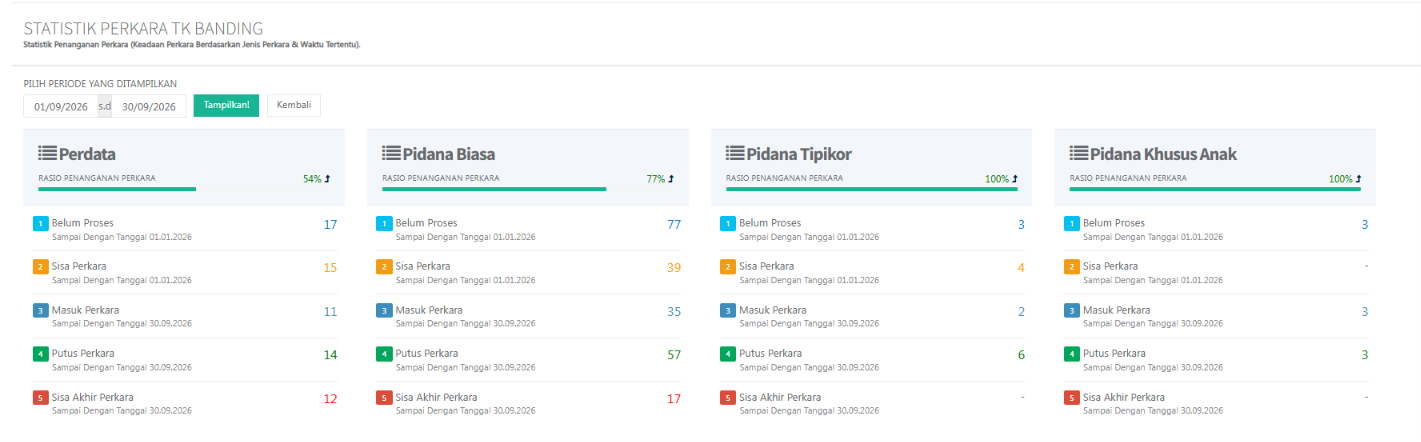The image size is (1421, 442).
Task: Click Perdata Sisa Akhir Perkara value 12
Action: (330, 399)
